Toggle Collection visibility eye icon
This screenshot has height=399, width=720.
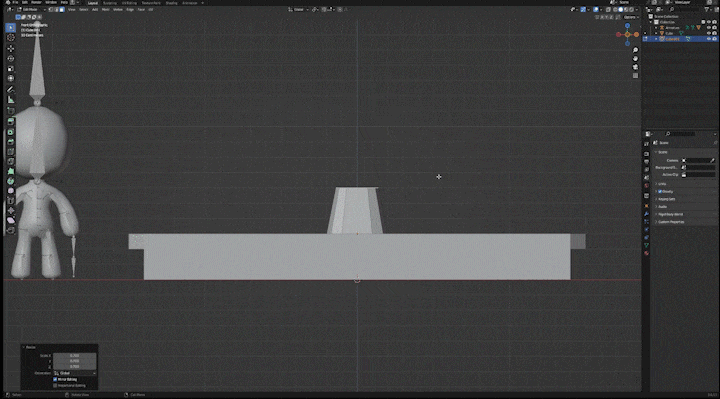(709, 22)
